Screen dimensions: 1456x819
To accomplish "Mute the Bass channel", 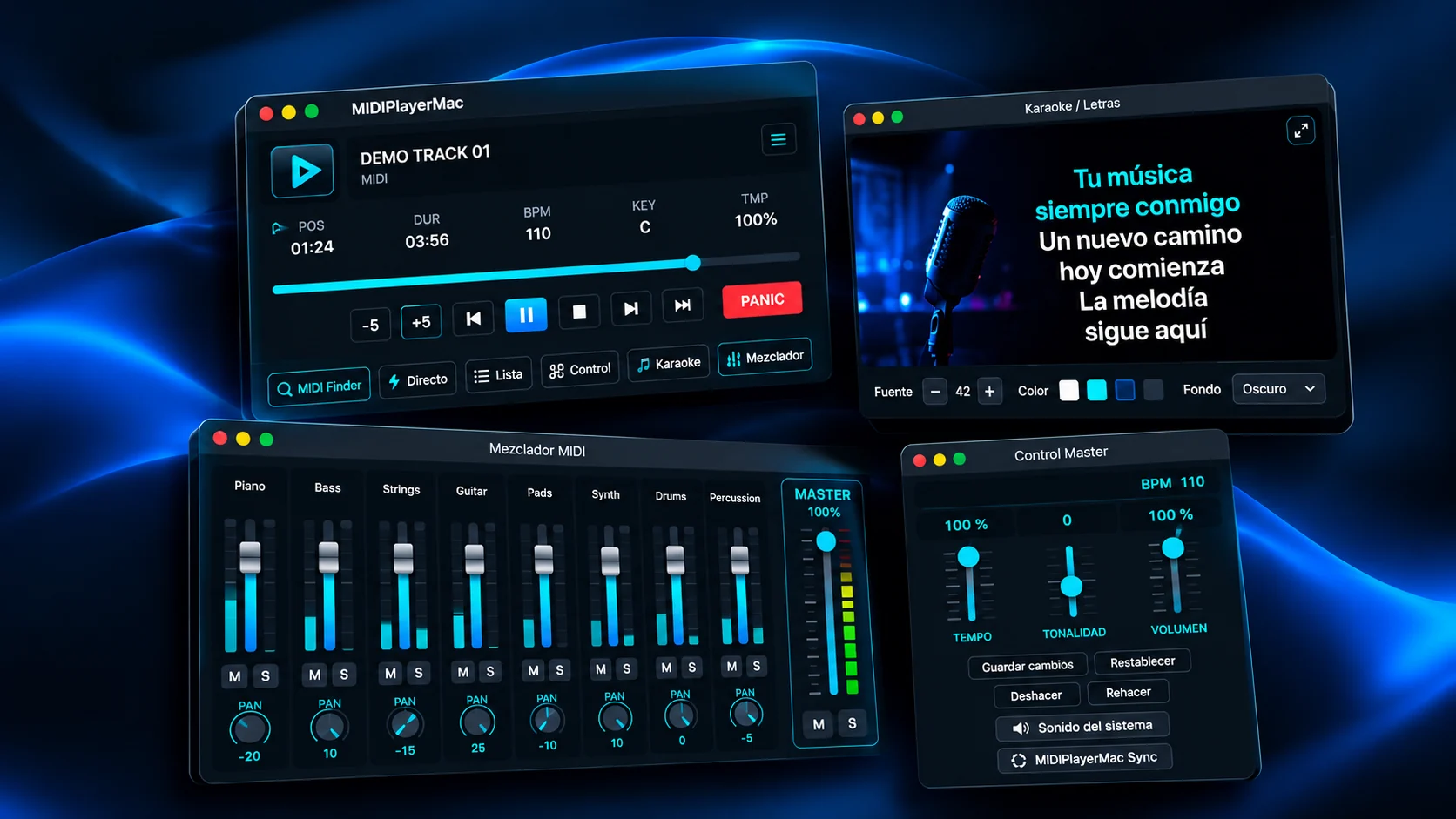I will tap(315, 675).
